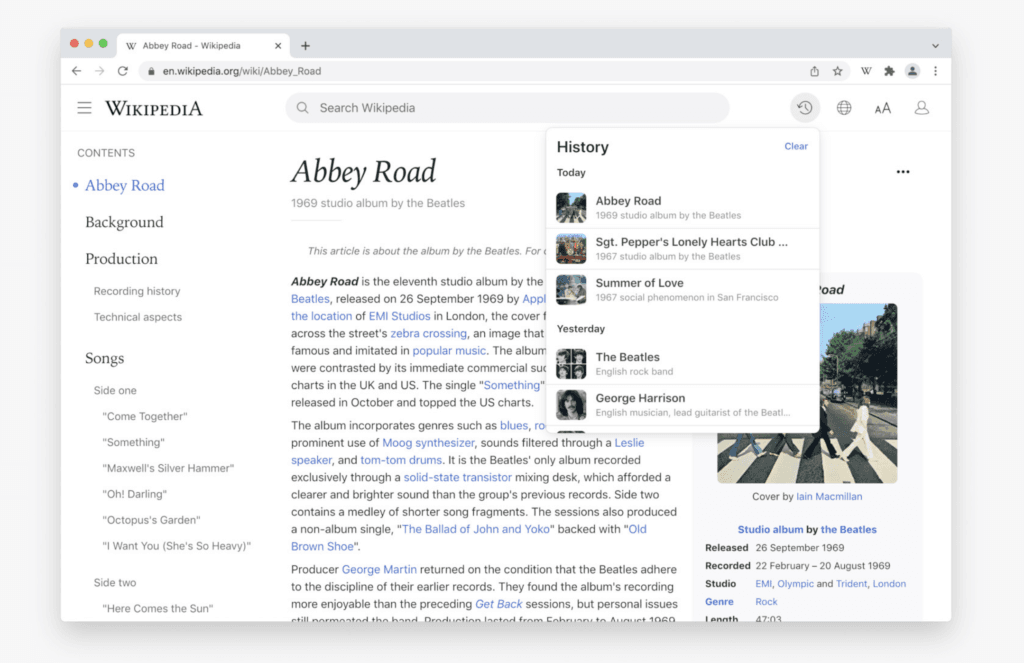Jump to the Background section
The image size is (1024, 663).
point(124,222)
